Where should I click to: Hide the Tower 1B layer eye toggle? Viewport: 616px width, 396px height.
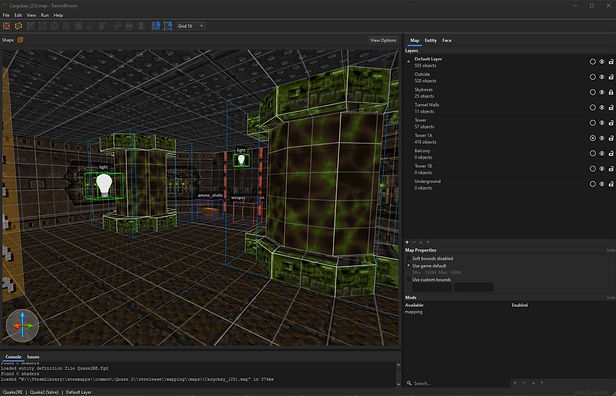point(602,169)
